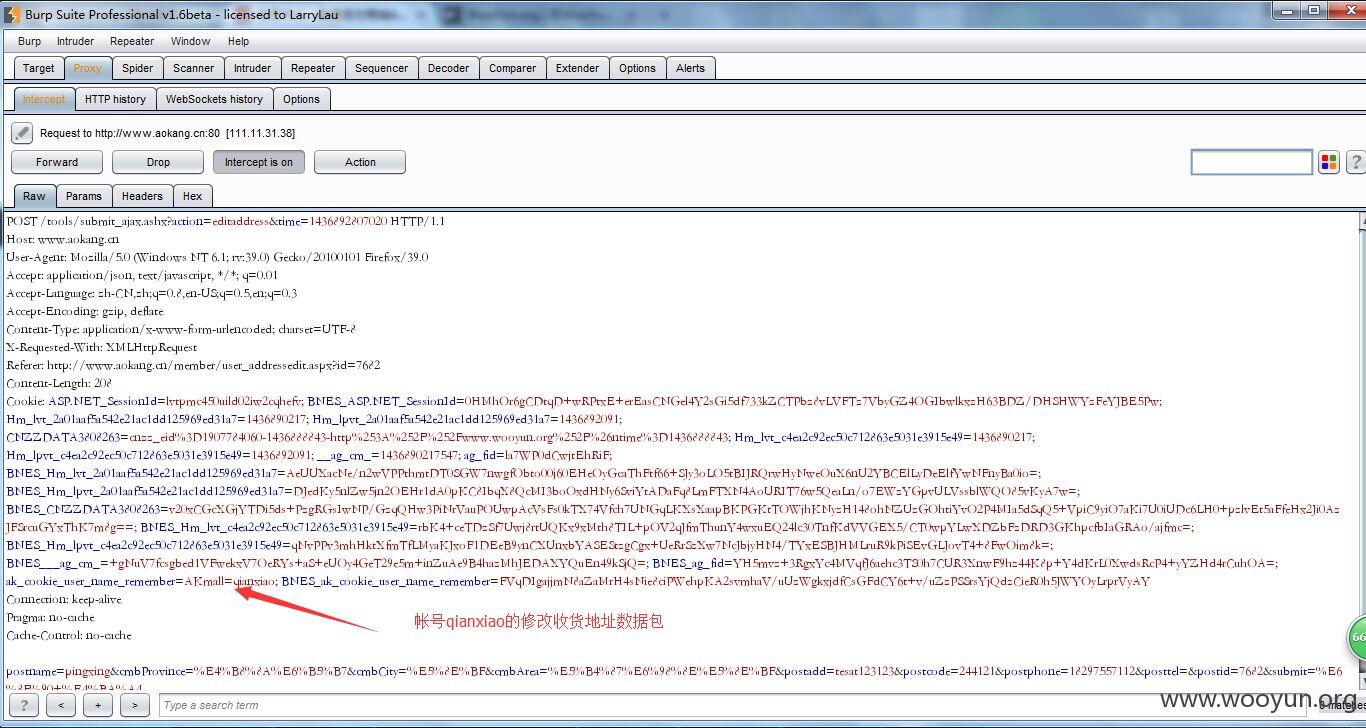Click the 'Host: www.aokang.cn' header line
The image size is (1366, 728).
point(63,239)
